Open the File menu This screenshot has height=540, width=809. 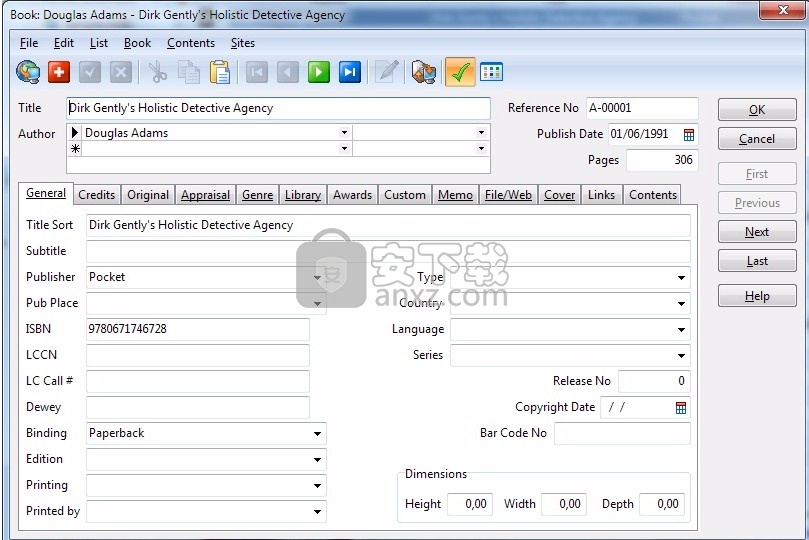click(x=29, y=43)
